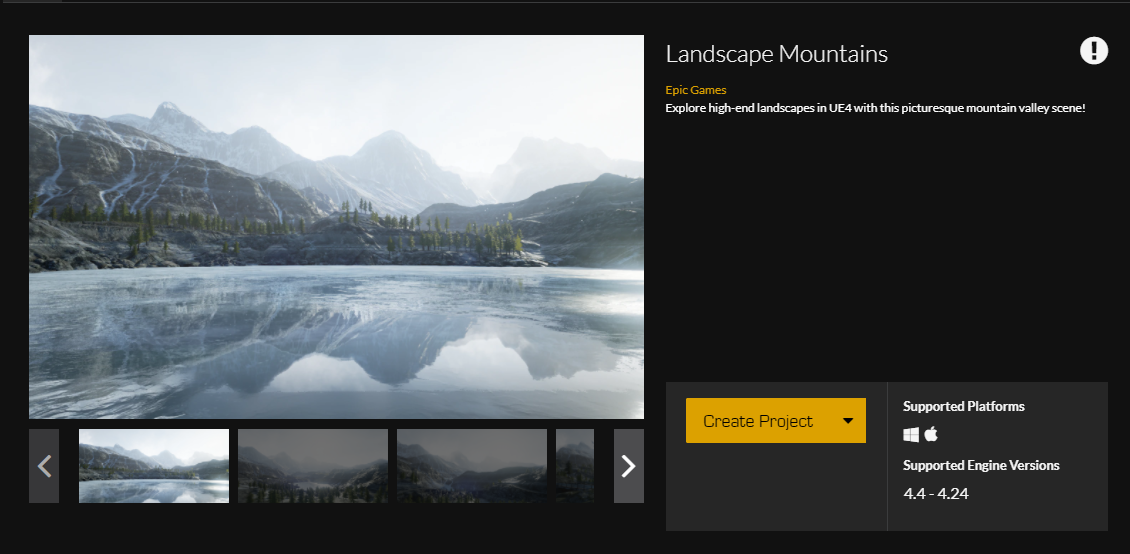Click the 'Explore high-end landscapes' description text

click(875, 108)
